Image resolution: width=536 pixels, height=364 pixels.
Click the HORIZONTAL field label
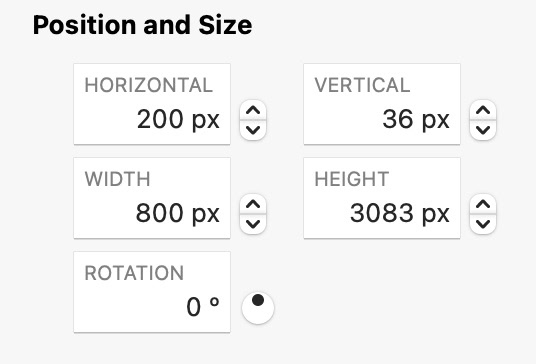pos(149,85)
